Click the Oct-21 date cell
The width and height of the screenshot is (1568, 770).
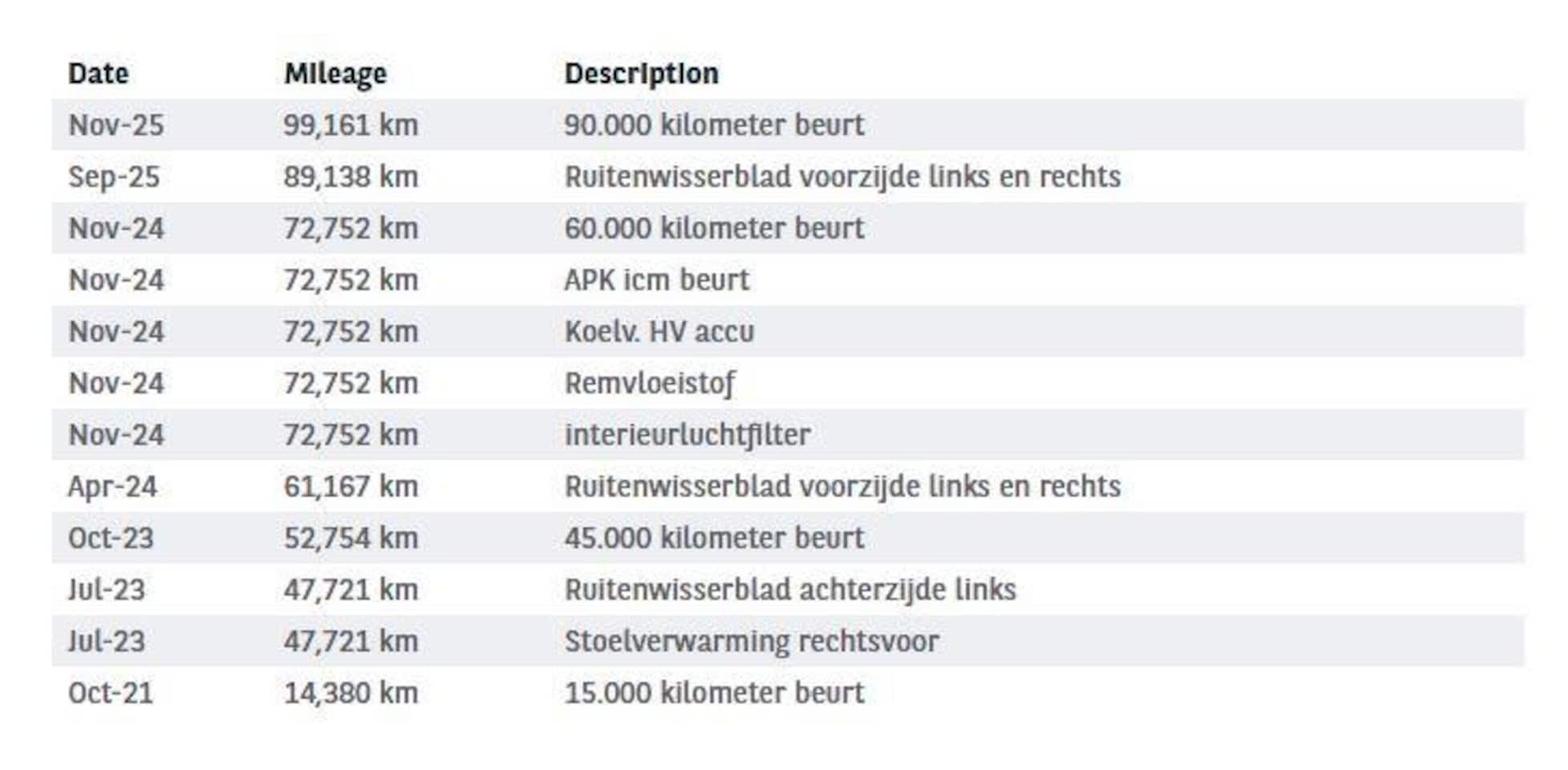[x=111, y=693]
